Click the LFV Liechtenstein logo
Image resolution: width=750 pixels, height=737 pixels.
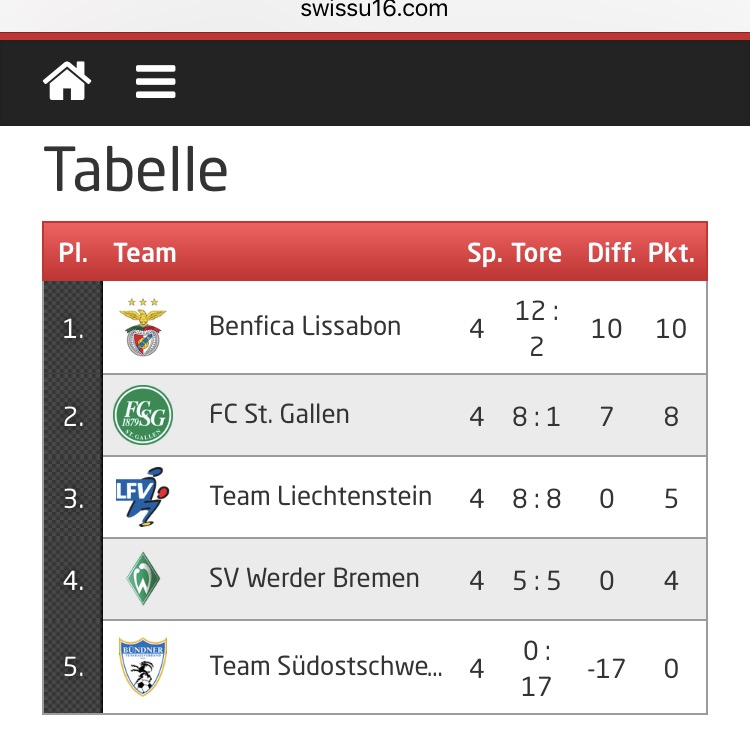143,497
